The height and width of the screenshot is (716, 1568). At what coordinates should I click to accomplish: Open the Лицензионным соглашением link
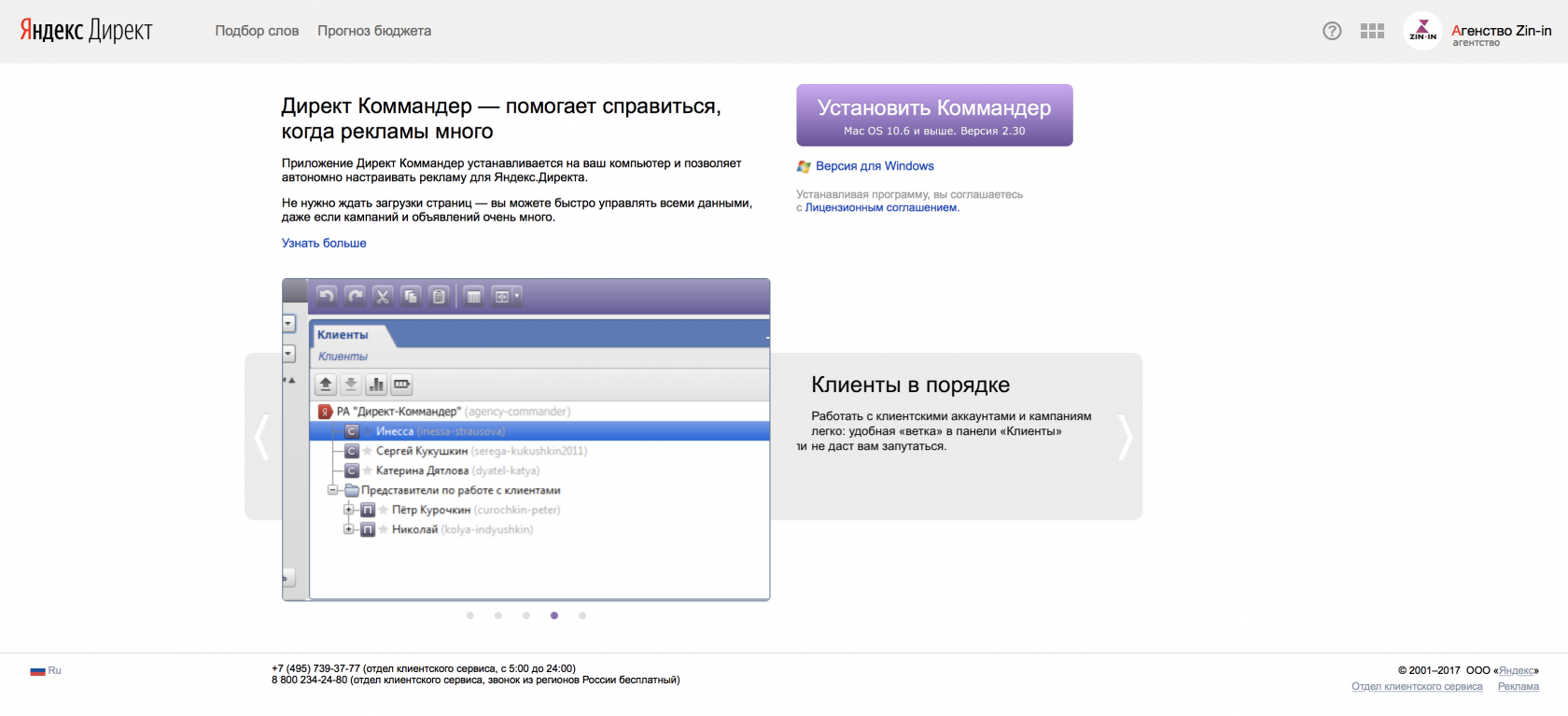tap(881, 207)
